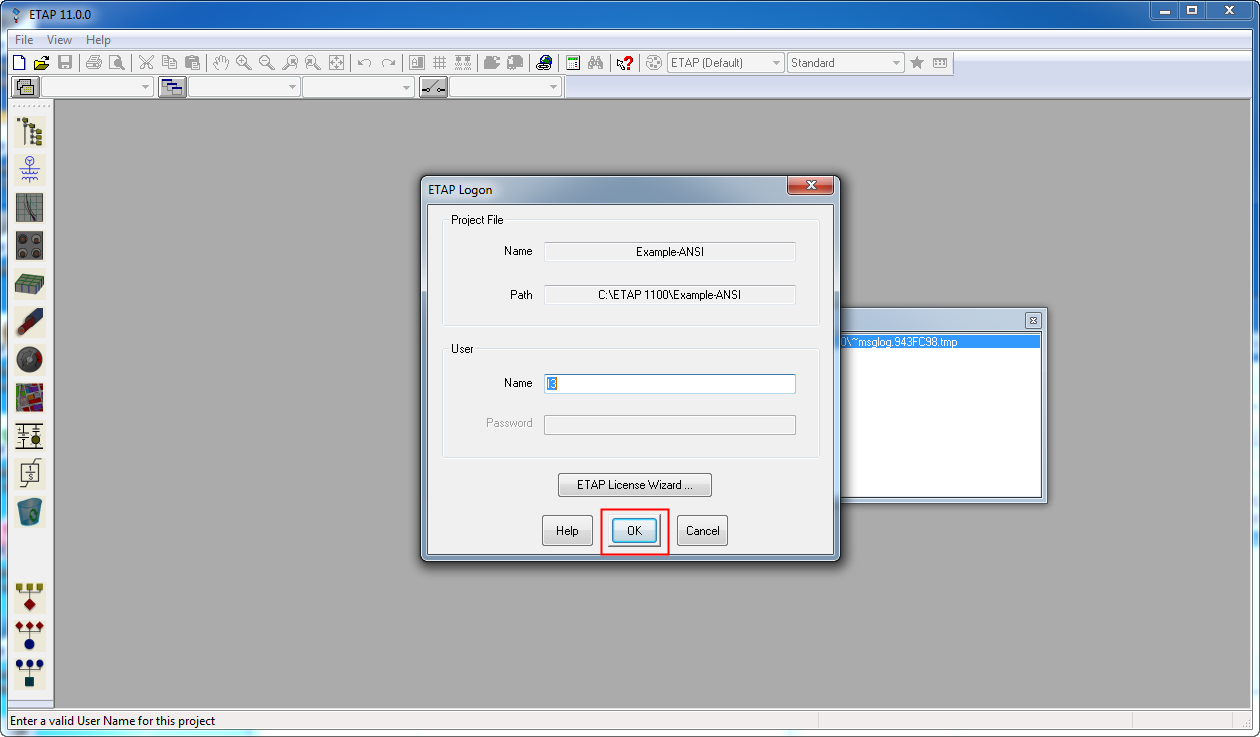
Task: Open the ETAP License Wizard
Action: pos(634,485)
